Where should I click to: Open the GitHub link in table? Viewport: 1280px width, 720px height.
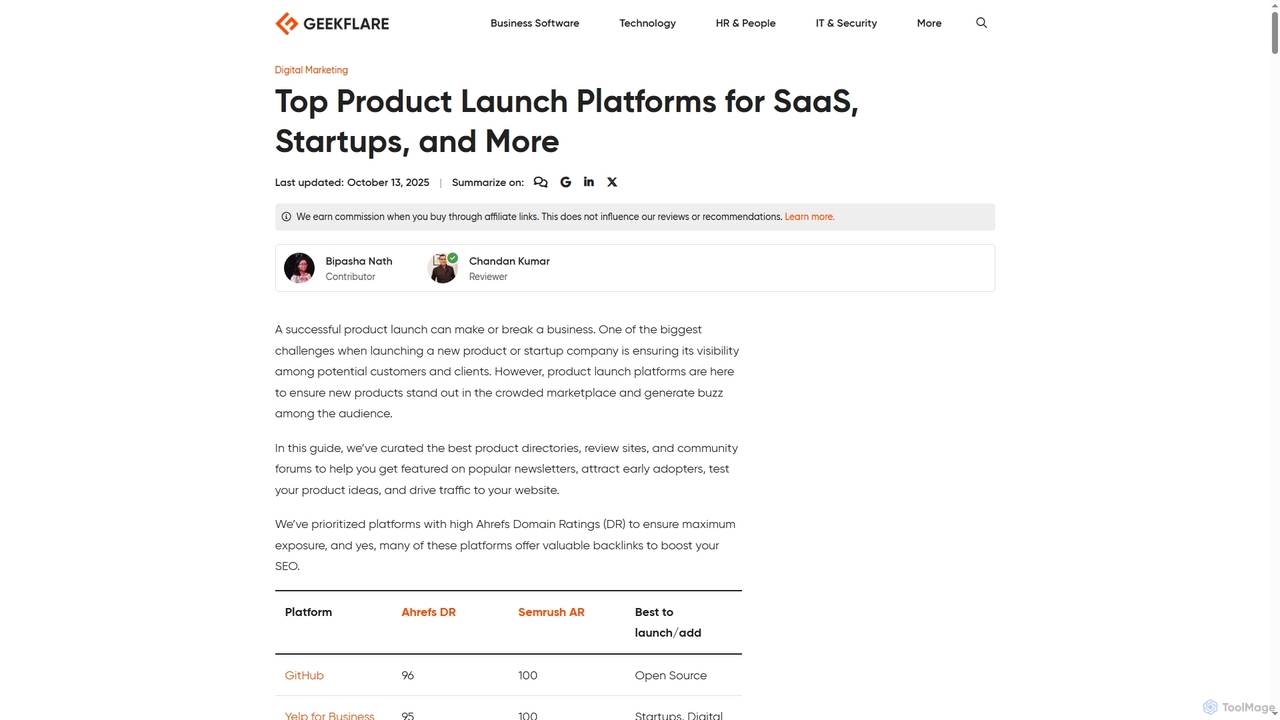[x=304, y=676]
